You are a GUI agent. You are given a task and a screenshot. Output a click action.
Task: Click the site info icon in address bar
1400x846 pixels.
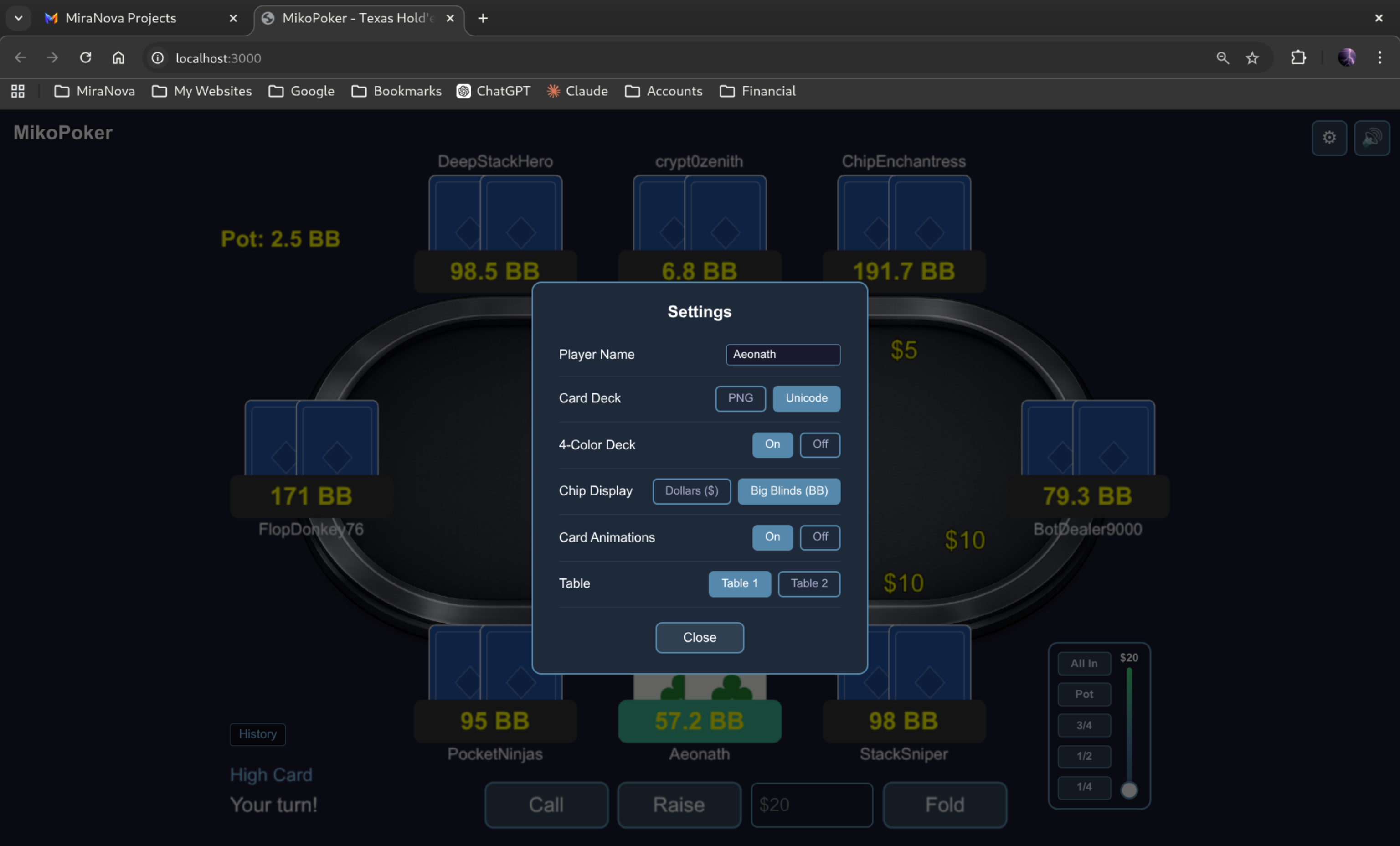[x=157, y=57]
